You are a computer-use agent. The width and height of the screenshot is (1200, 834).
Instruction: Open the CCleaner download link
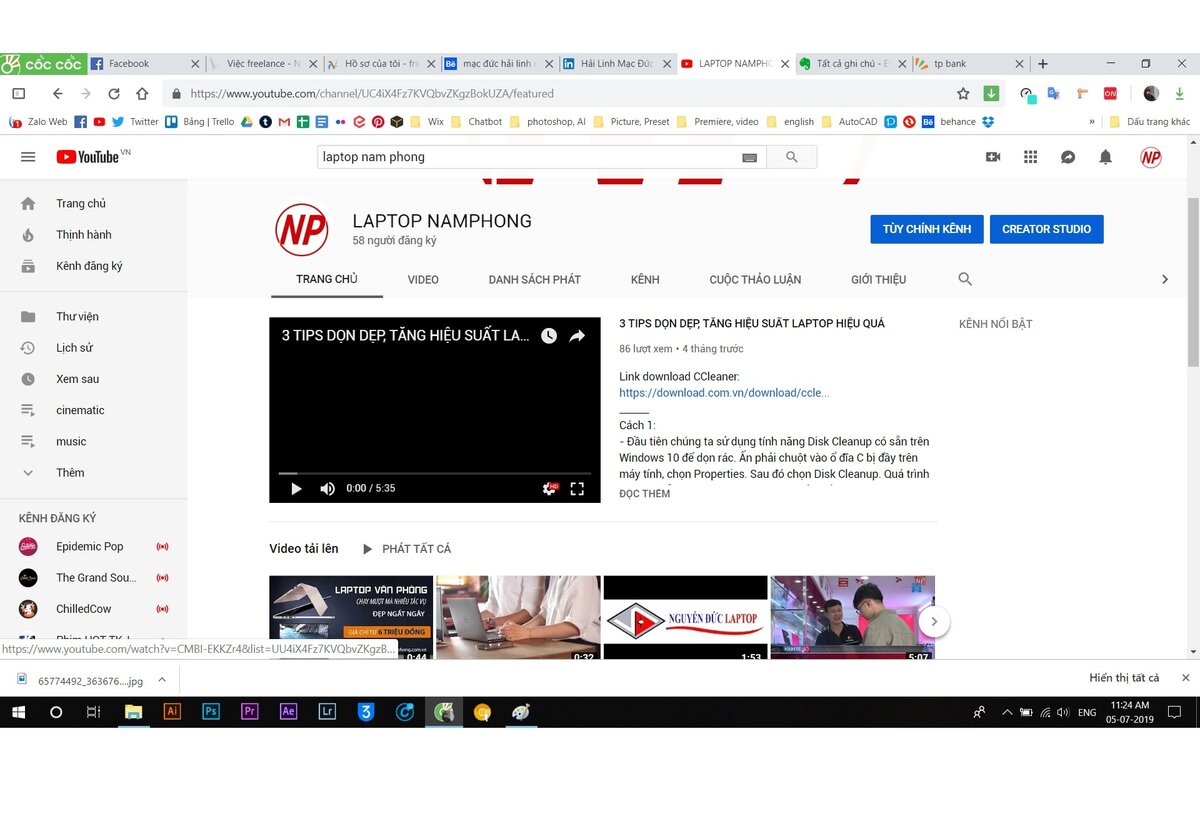[x=724, y=393]
